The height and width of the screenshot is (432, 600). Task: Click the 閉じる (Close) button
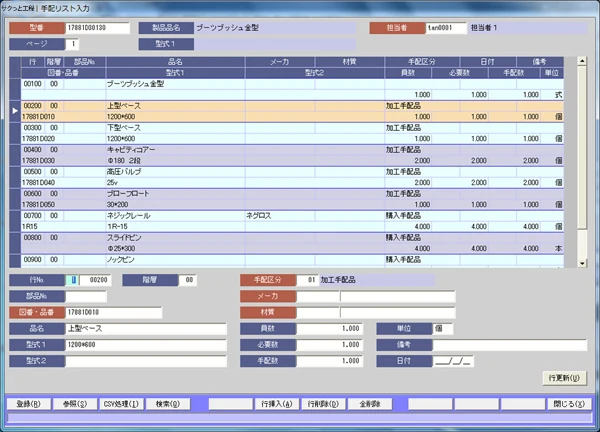[568, 404]
